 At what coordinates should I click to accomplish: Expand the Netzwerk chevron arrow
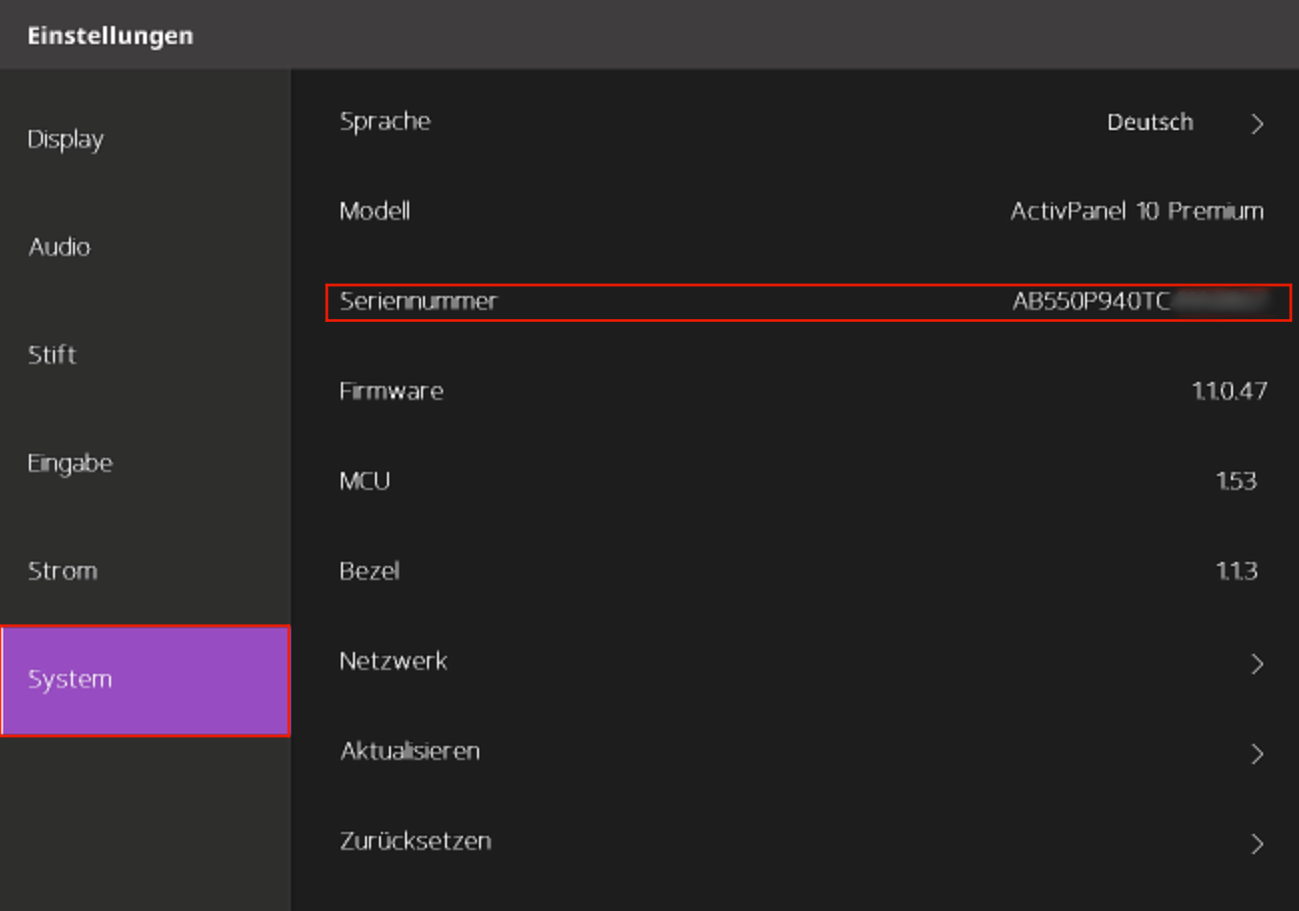click(1257, 663)
